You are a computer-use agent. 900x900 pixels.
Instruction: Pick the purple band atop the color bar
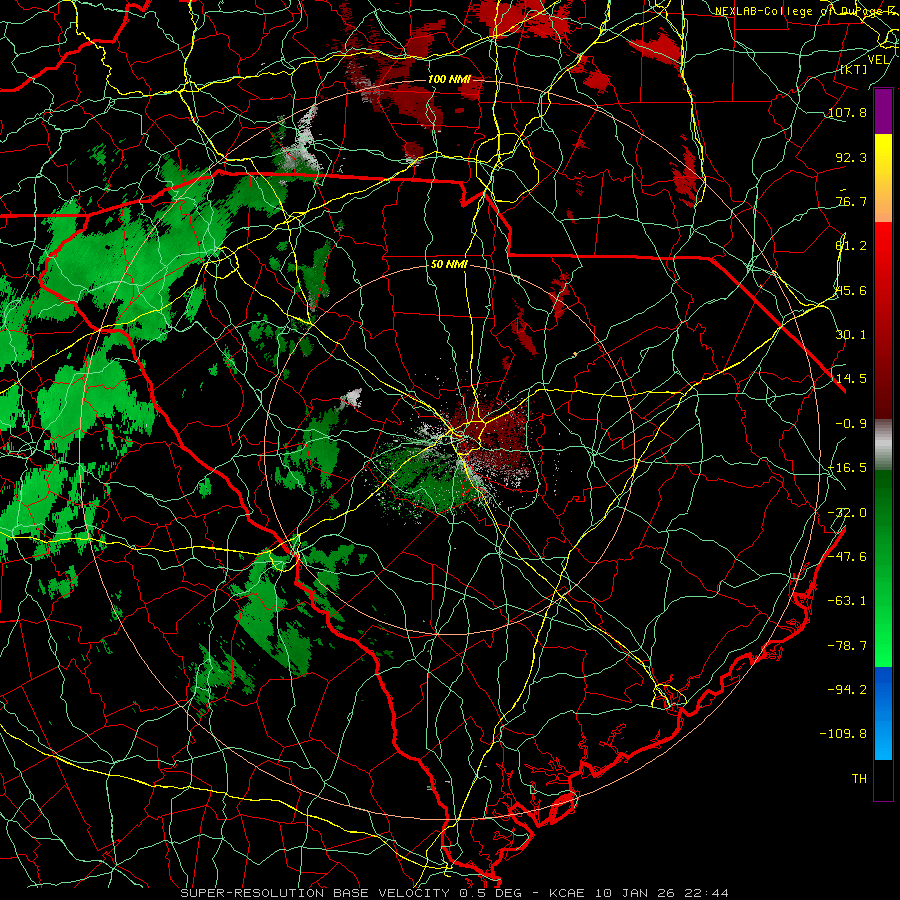[x=883, y=112]
